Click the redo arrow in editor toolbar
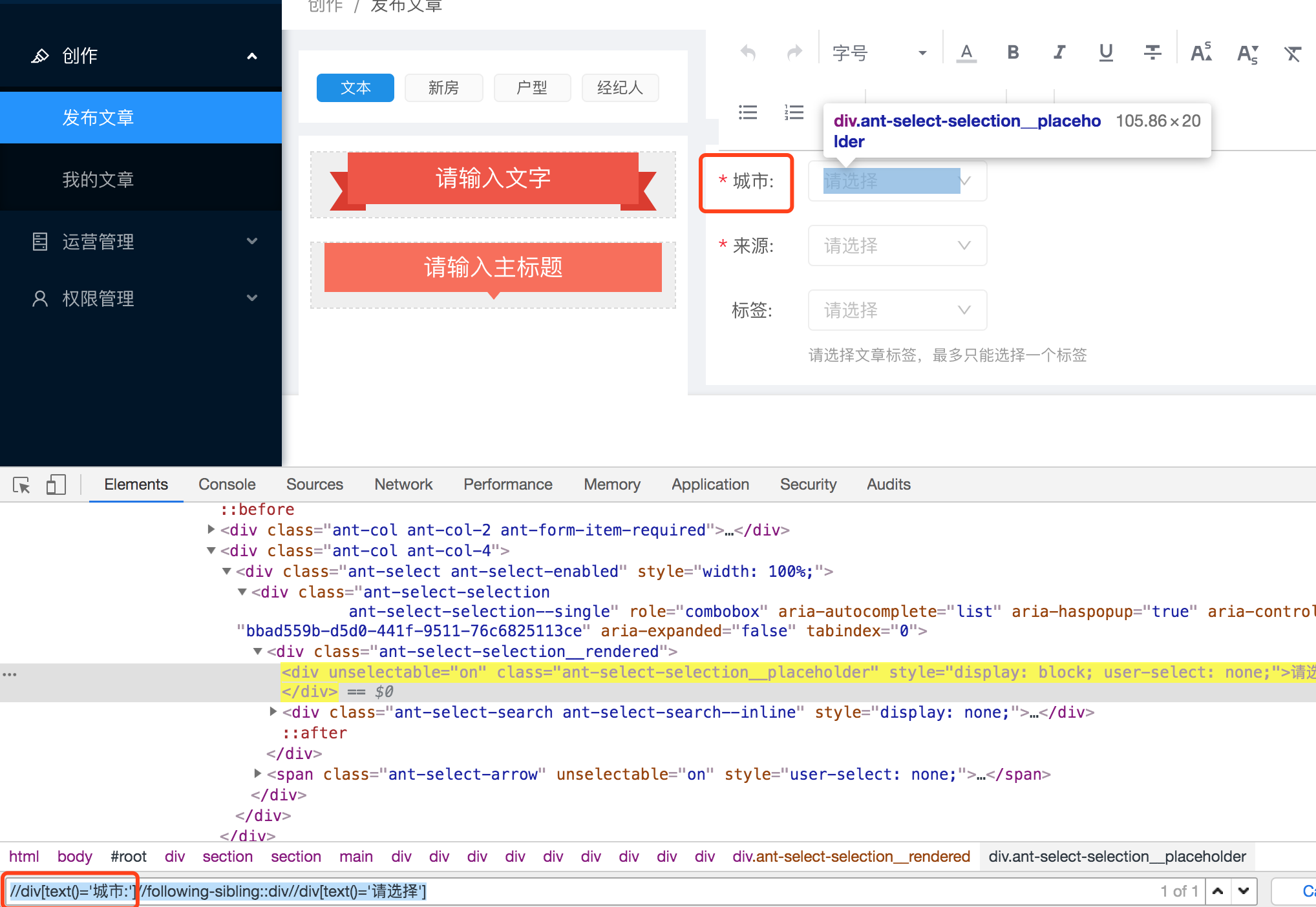 [x=794, y=52]
